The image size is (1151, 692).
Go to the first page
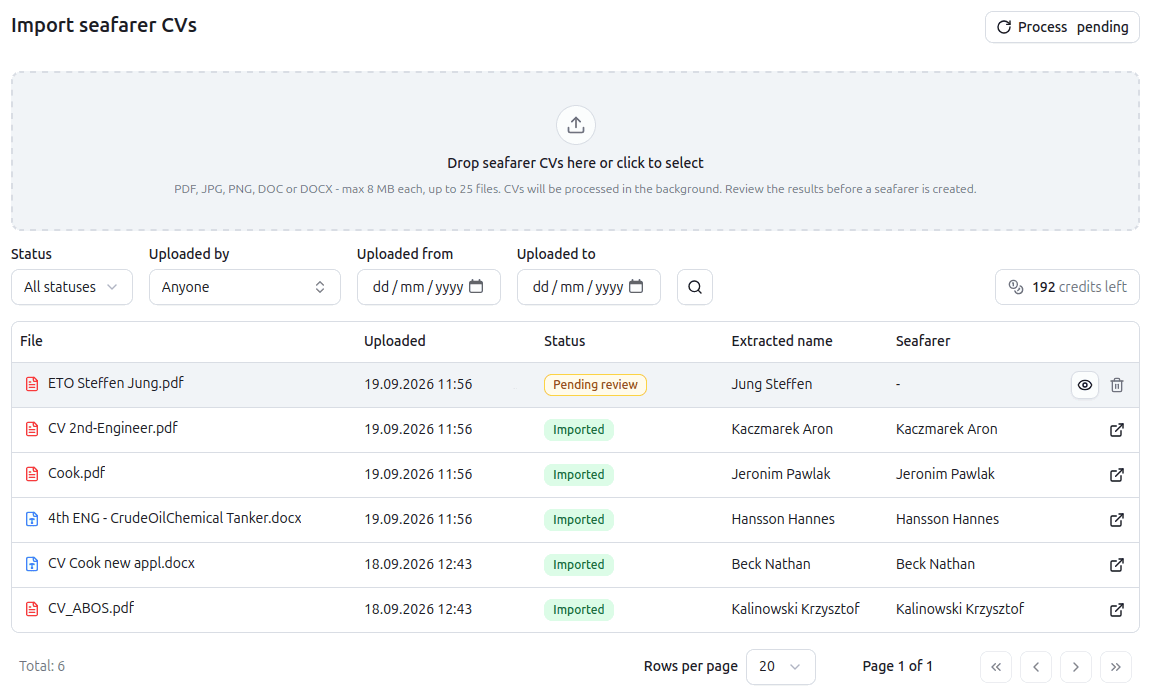coord(995,667)
